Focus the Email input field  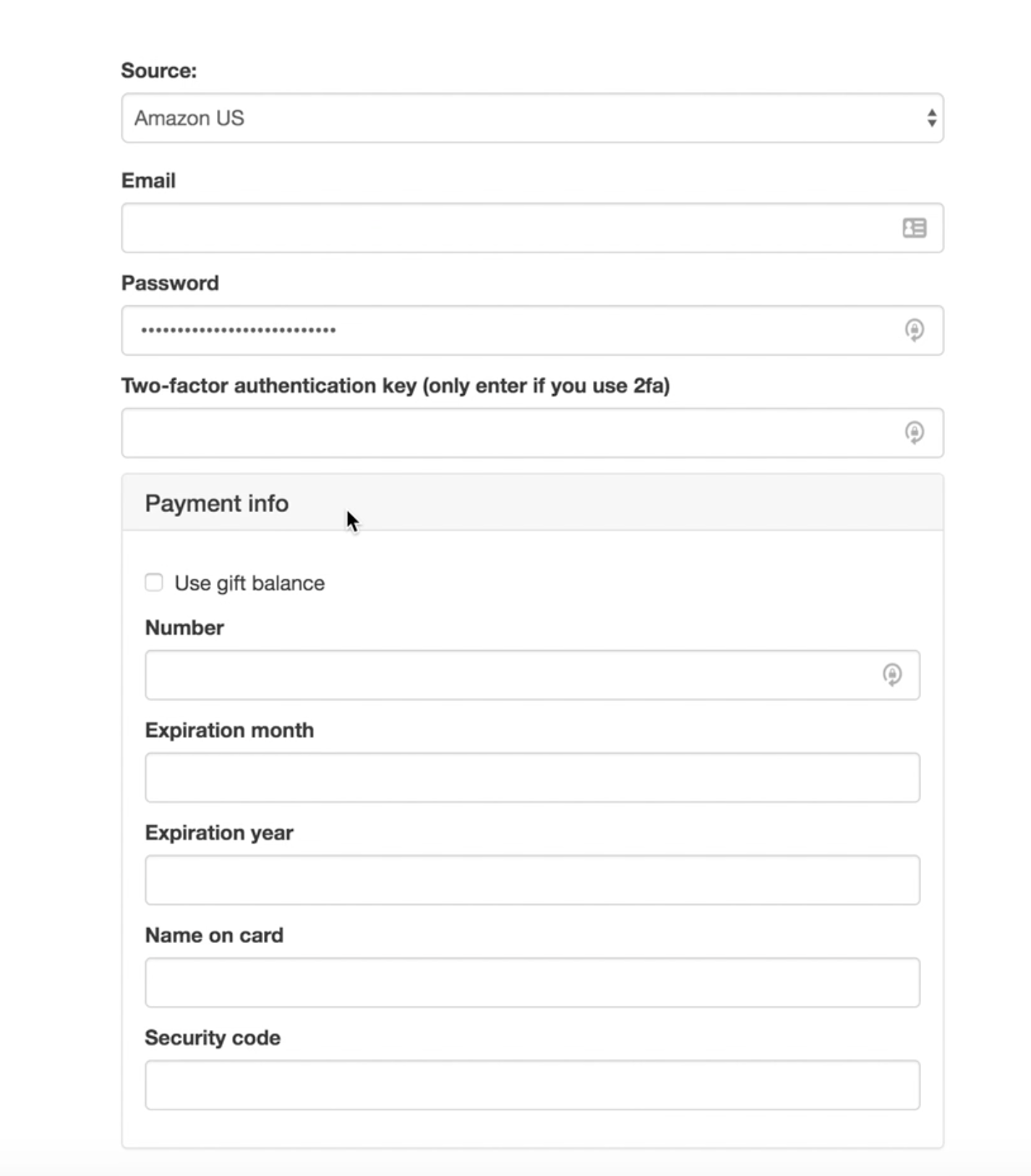coord(532,228)
